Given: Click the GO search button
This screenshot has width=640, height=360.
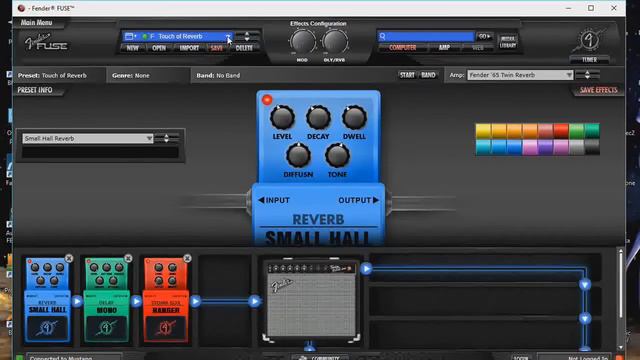Looking at the screenshot, I should coord(484,36).
